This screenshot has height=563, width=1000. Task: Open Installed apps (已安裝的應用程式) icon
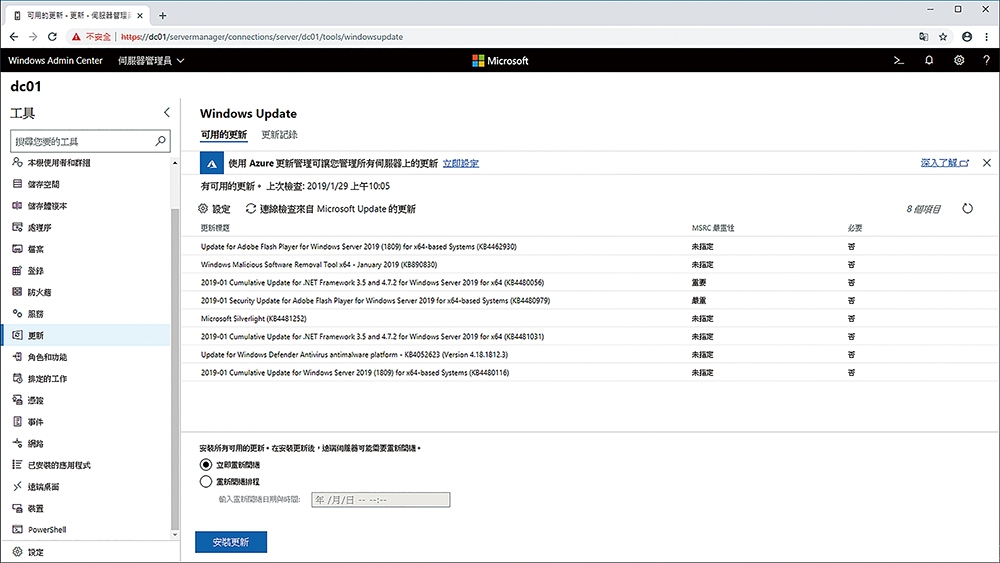(x=17, y=465)
